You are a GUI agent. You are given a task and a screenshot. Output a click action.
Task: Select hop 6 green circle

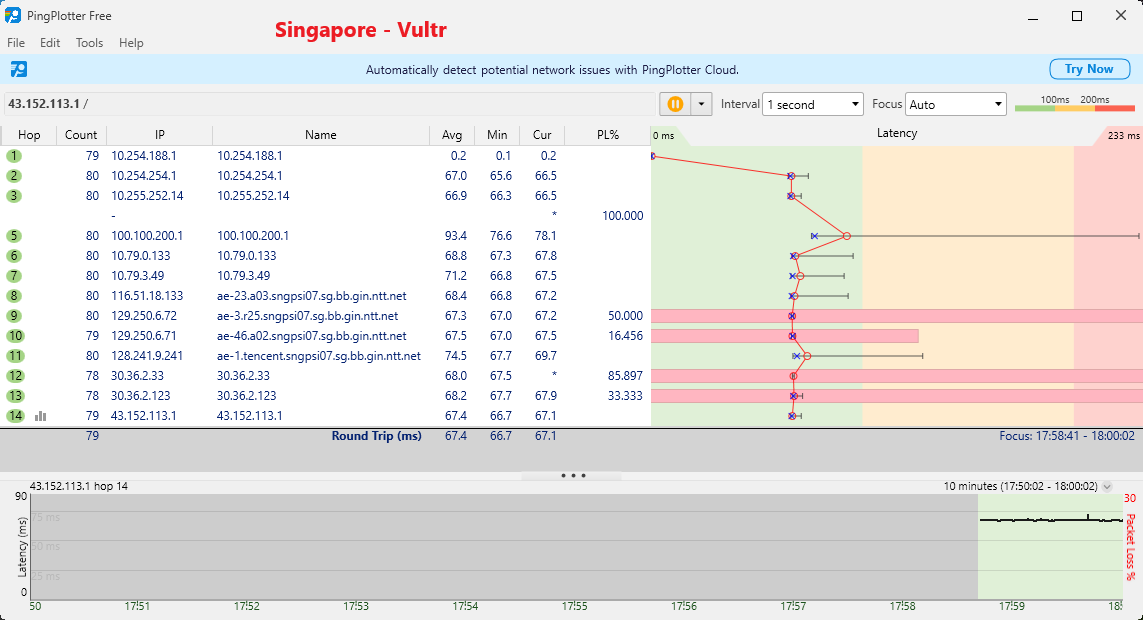(14, 256)
